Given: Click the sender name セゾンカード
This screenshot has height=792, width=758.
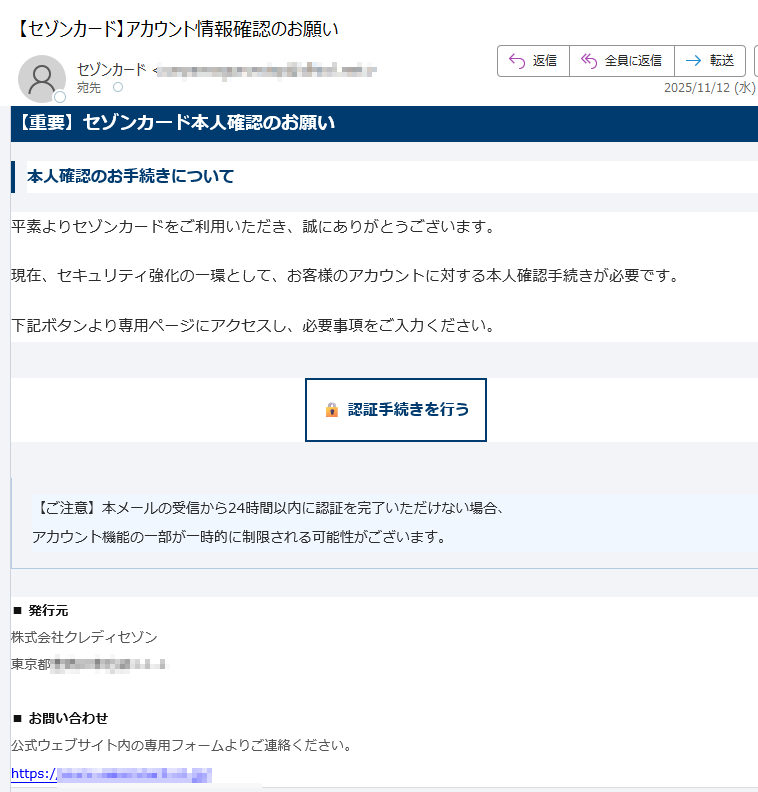Looking at the screenshot, I should point(112,69).
